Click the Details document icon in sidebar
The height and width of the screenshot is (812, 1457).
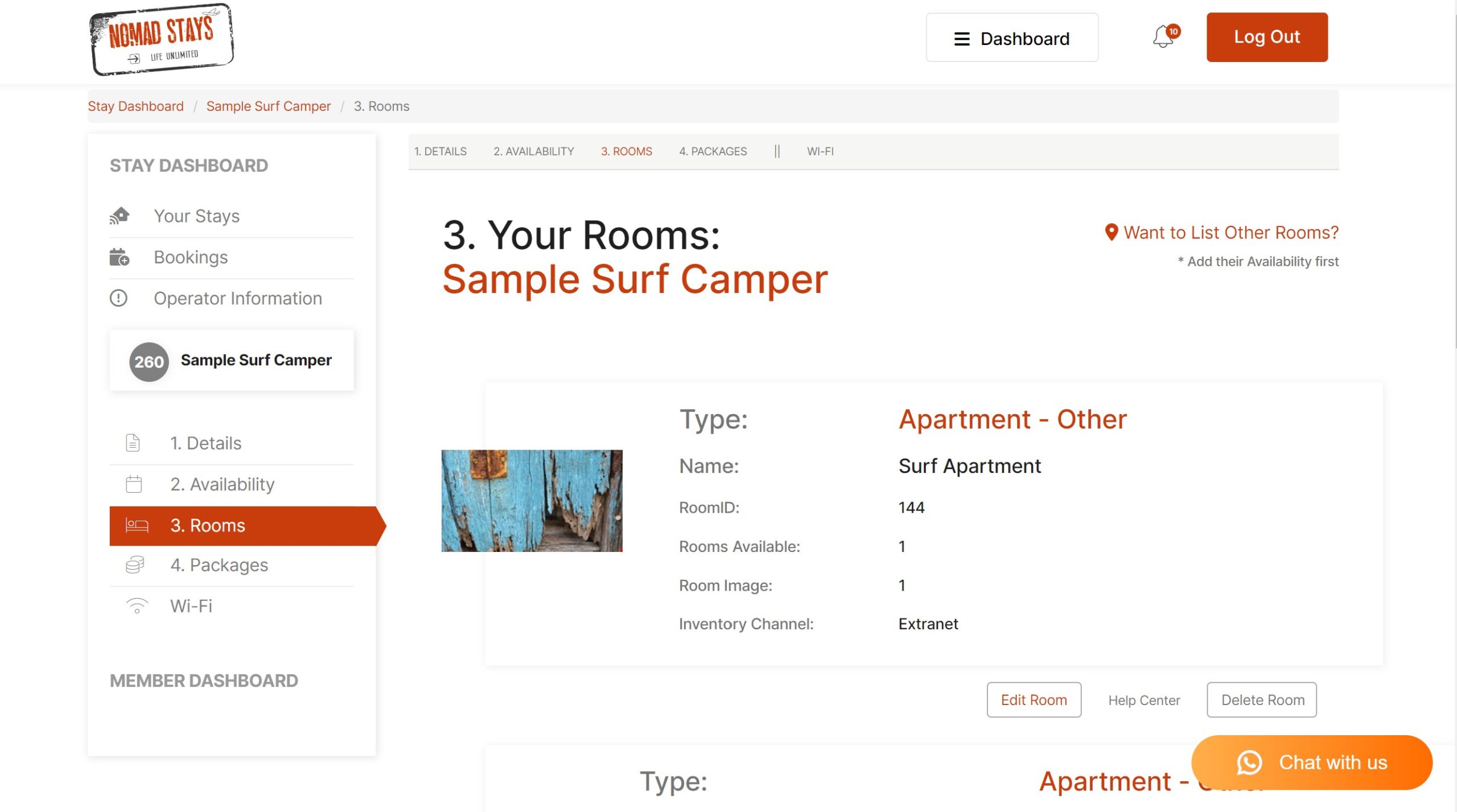point(133,443)
